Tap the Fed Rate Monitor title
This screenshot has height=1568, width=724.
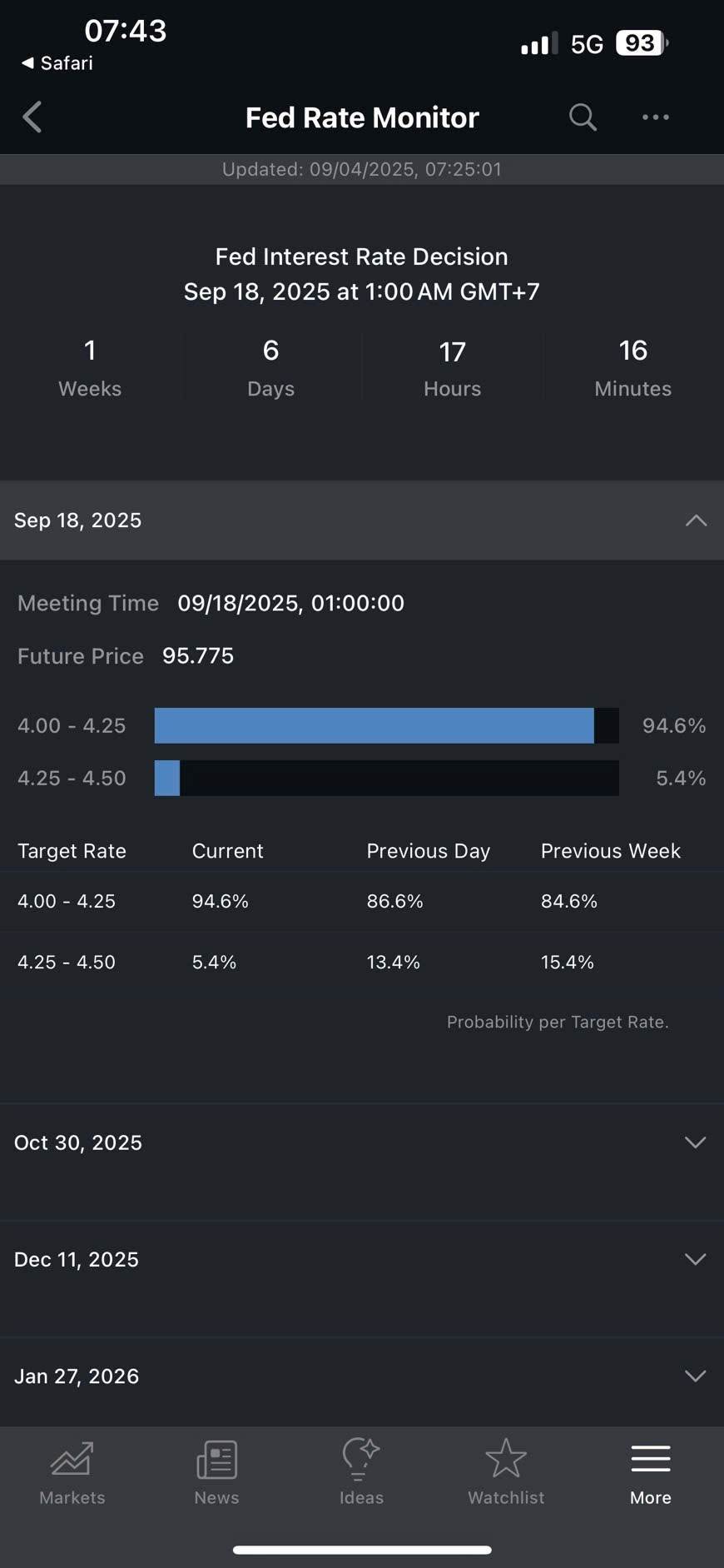tap(362, 117)
